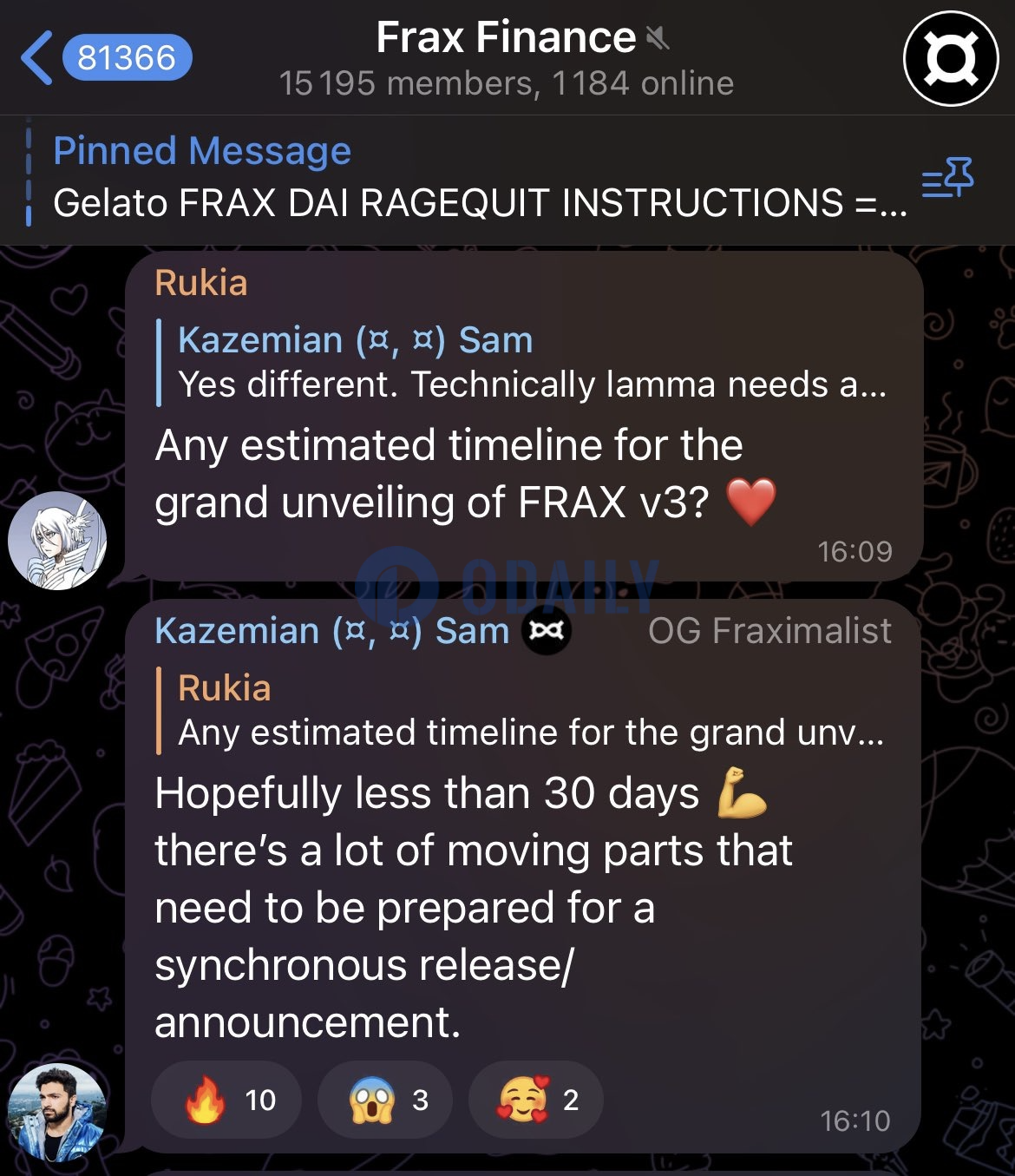Screen dimensions: 1015x1176
Task: Tap the red heart emoji in Rukia's message
Action: click(x=751, y=502)
